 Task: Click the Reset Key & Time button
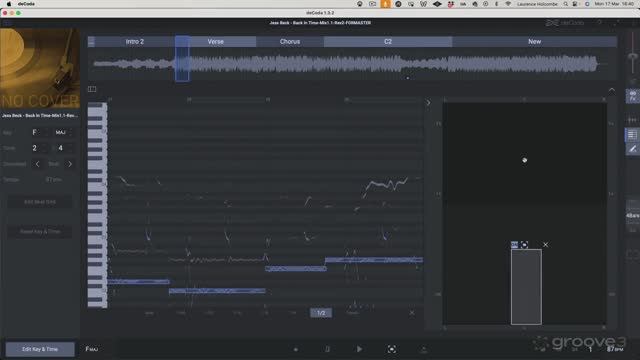(x=40, y=231)
